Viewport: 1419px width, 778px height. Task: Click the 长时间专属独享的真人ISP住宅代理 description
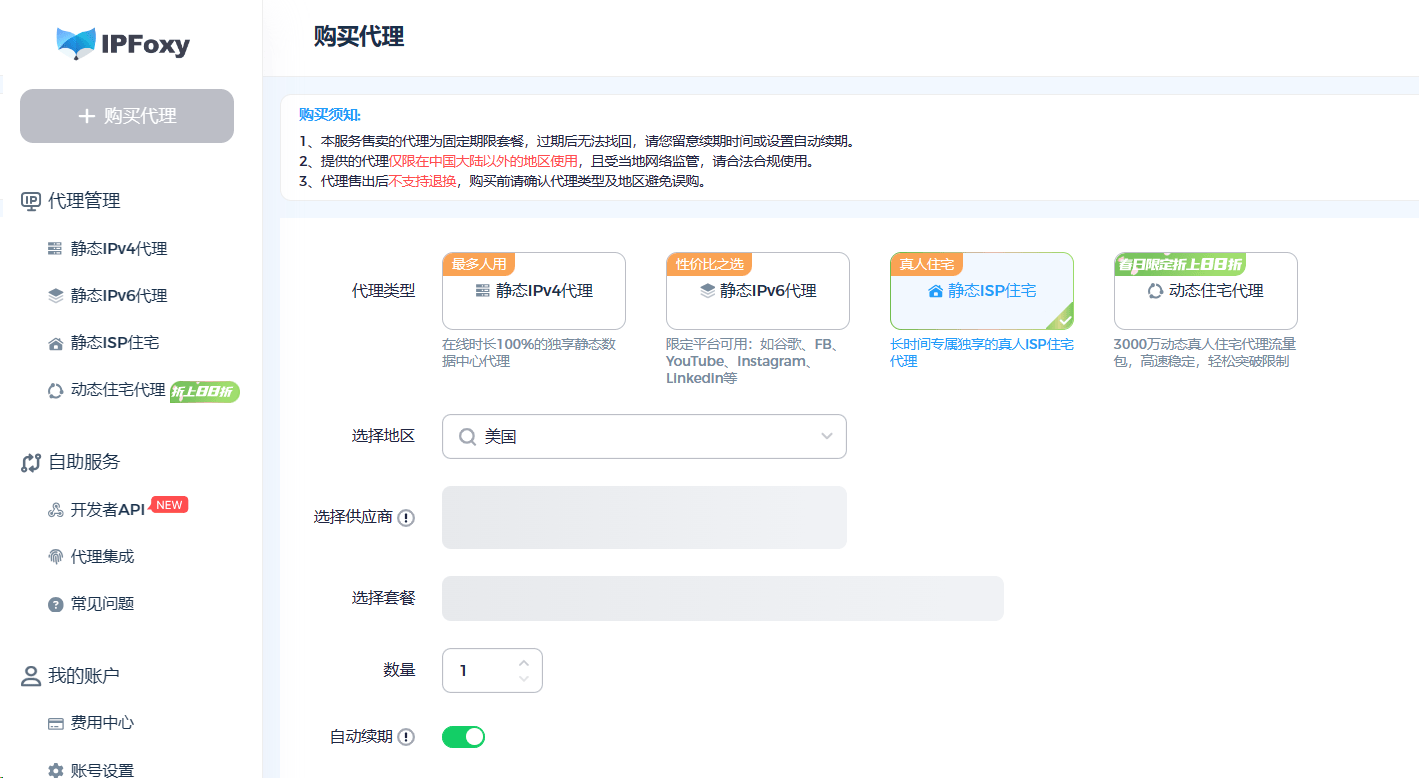coord(982,352)
